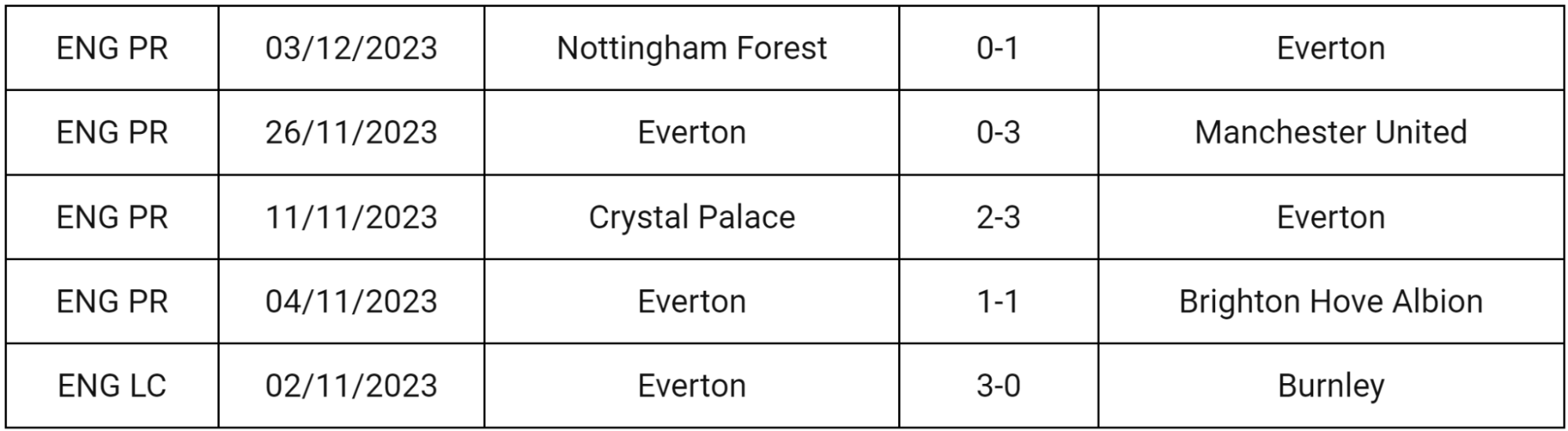Click the Nottingham Forest team cell

(x=691, y=49)
